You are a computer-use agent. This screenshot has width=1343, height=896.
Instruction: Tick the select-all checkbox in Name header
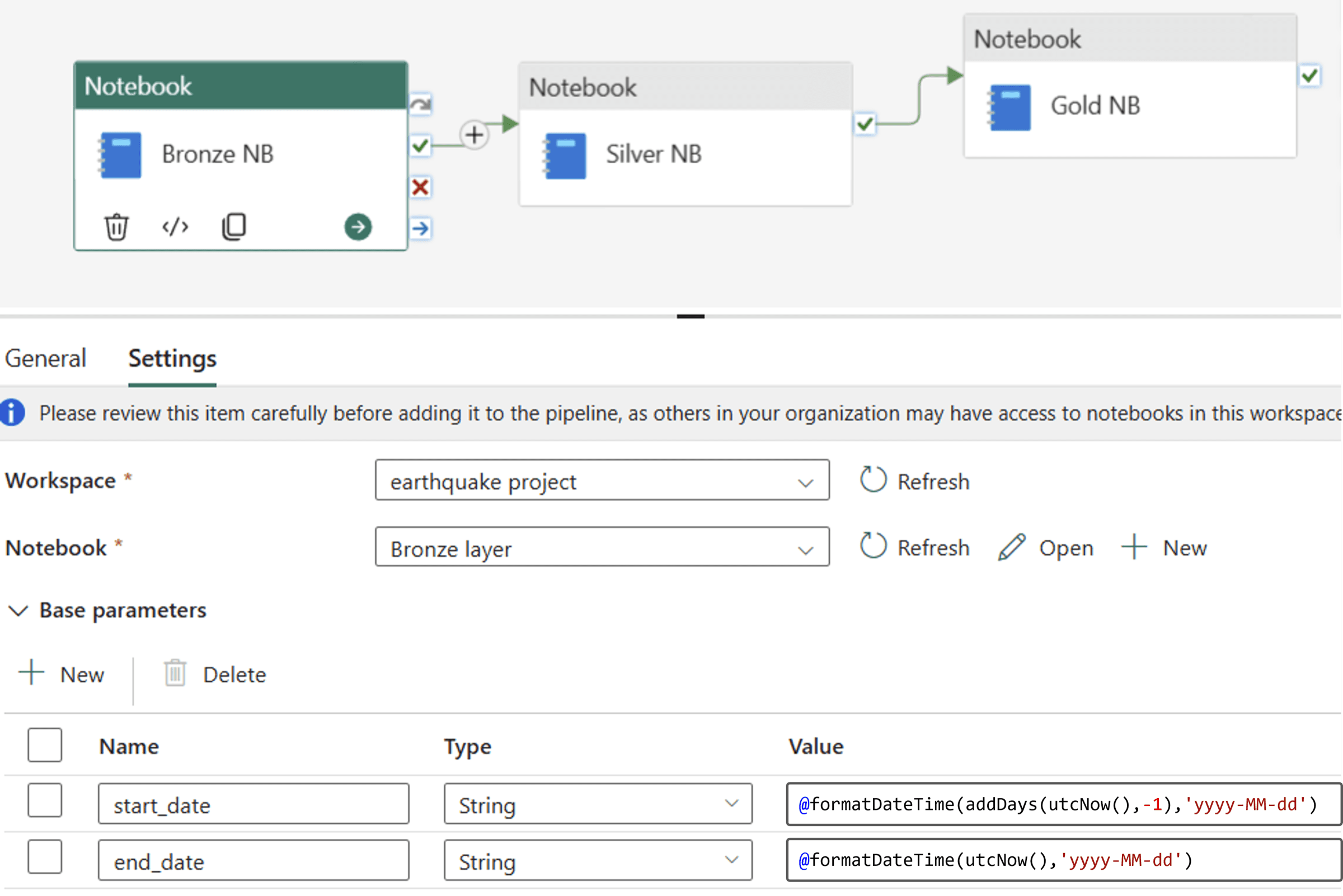[45, 745]
